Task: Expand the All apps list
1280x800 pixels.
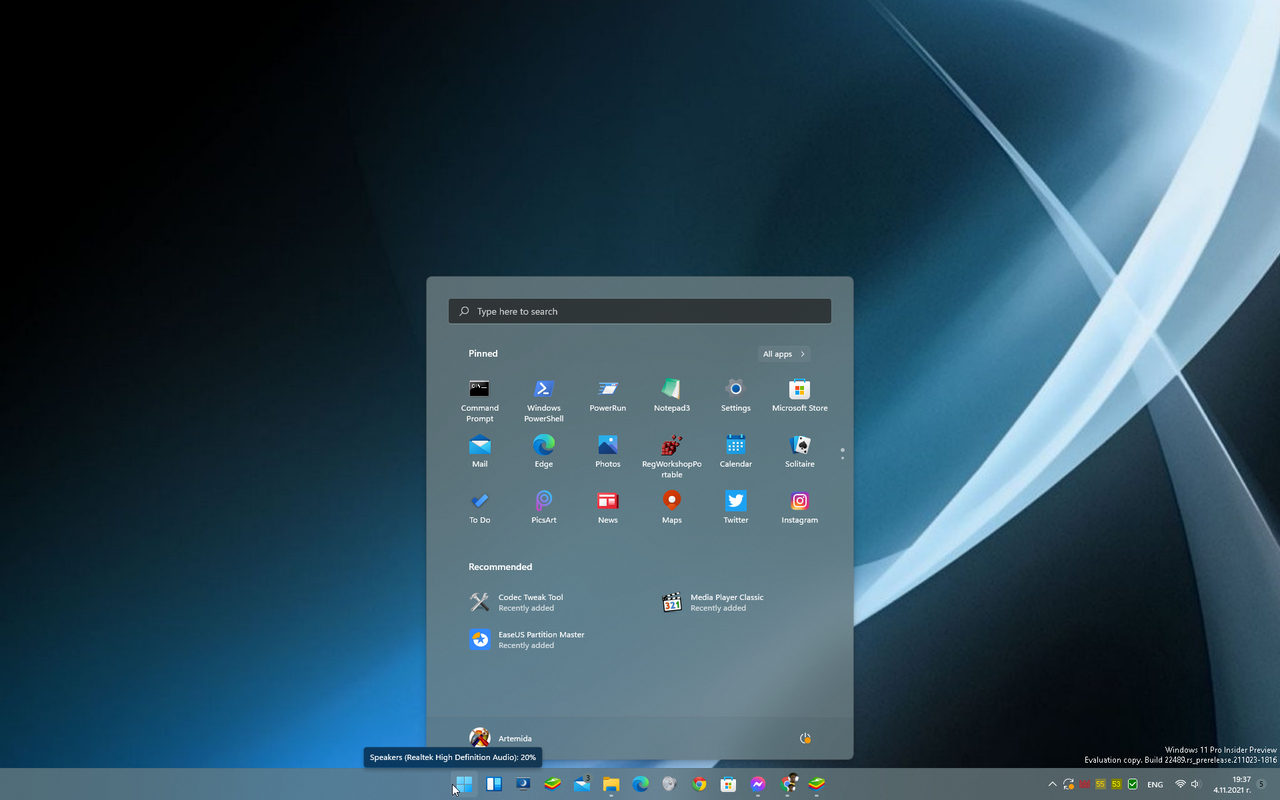Action: click(784, 354)
